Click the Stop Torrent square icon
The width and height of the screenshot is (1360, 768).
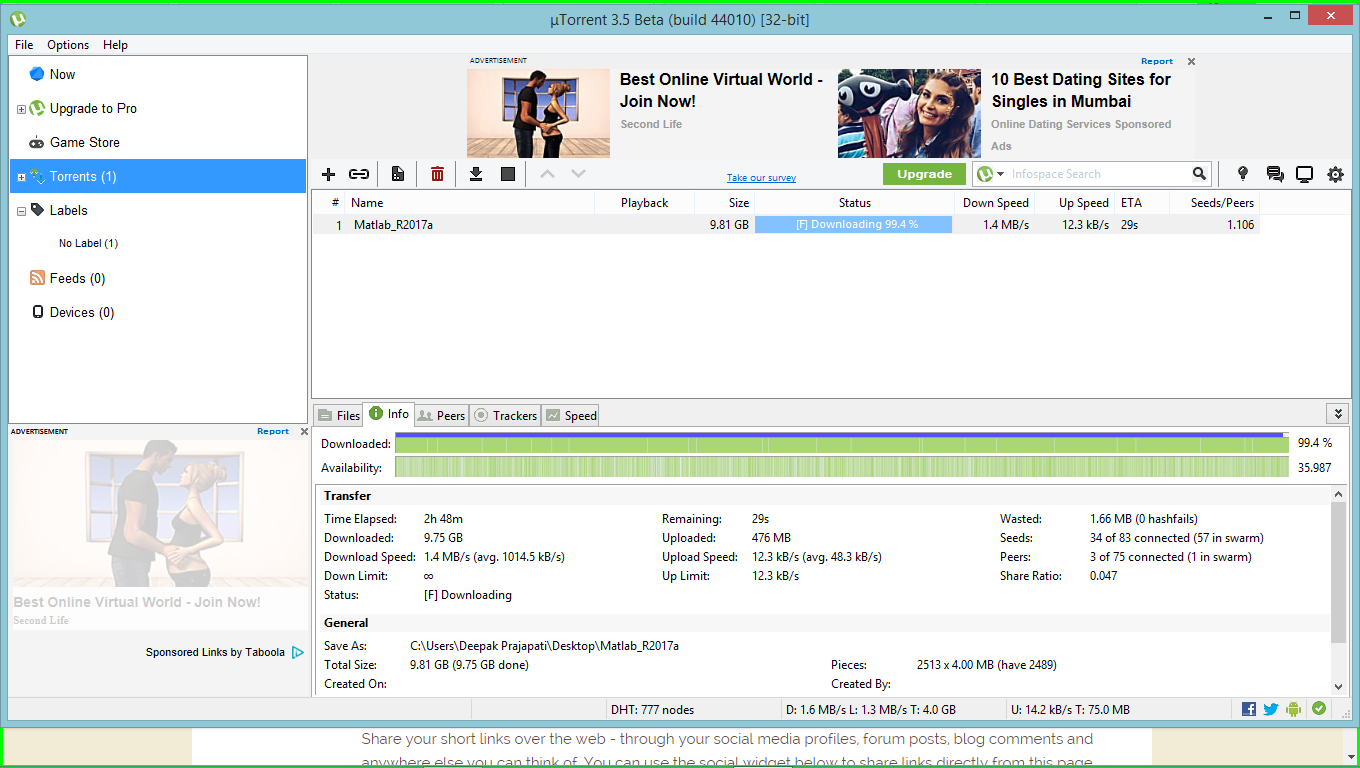point(508,174)
